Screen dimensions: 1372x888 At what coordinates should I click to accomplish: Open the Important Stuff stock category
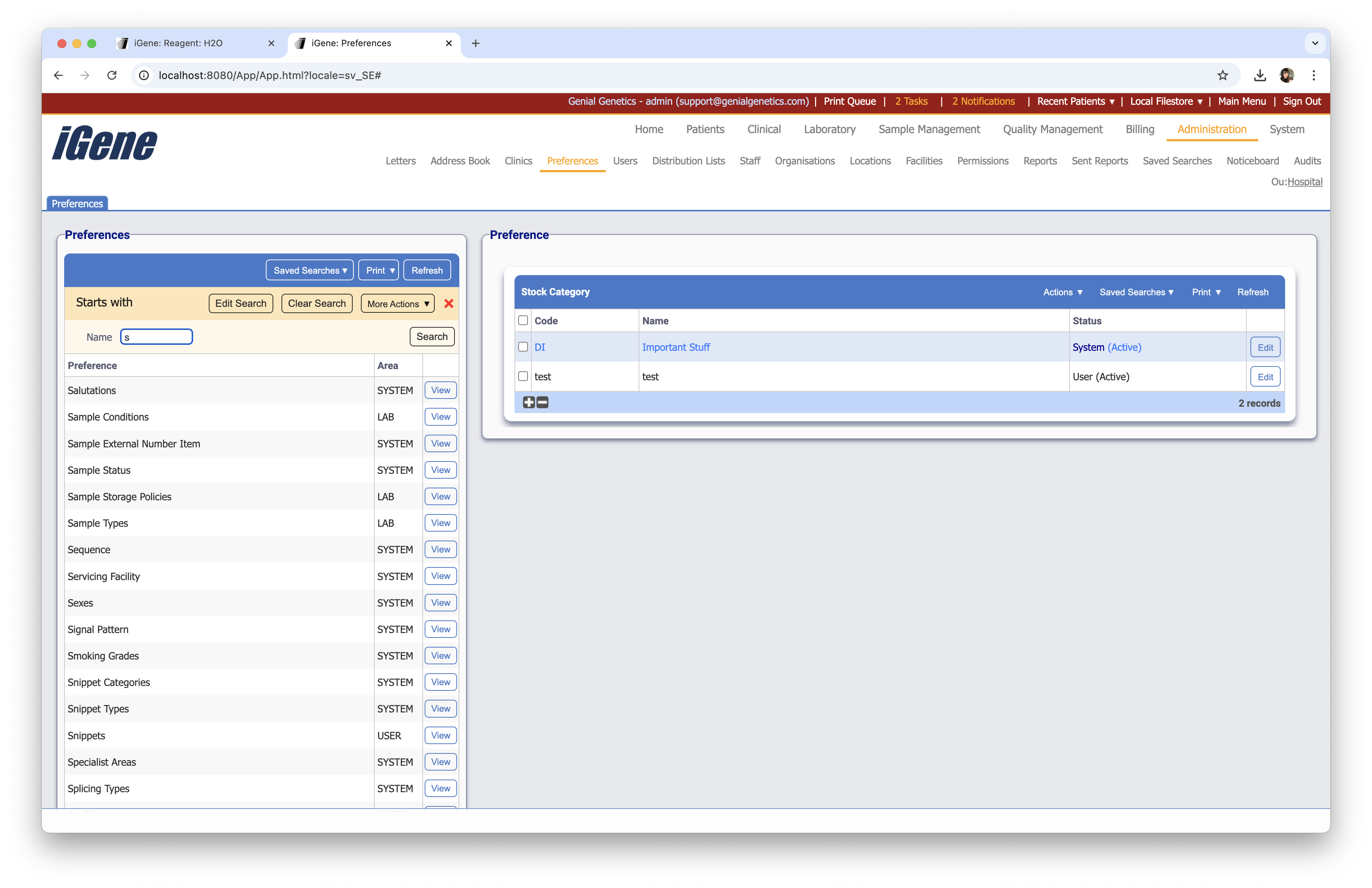(x=676, y=347)
